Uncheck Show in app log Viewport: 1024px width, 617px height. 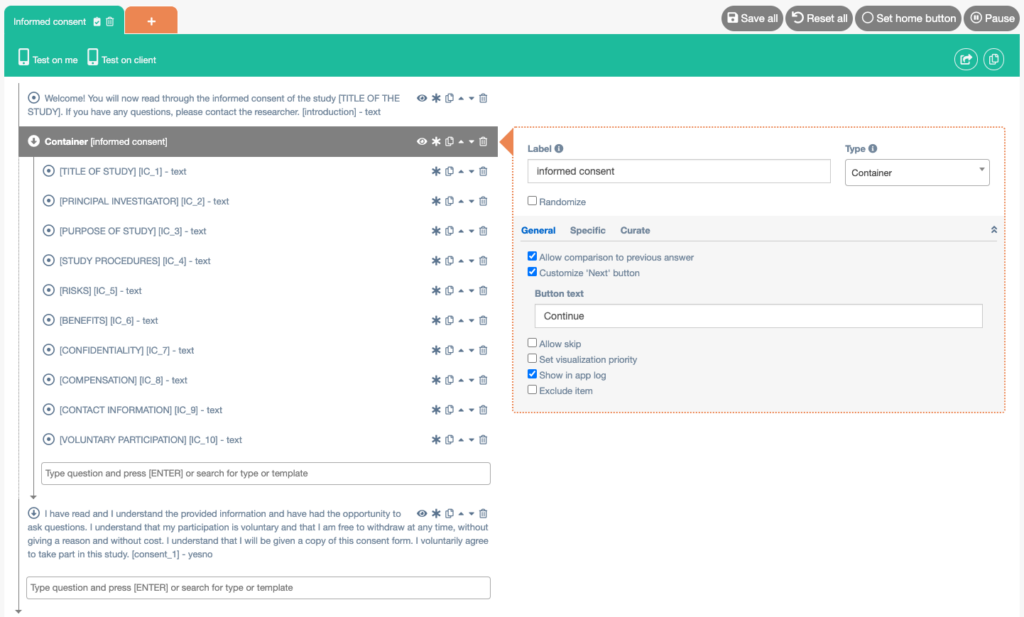point(533,375)
